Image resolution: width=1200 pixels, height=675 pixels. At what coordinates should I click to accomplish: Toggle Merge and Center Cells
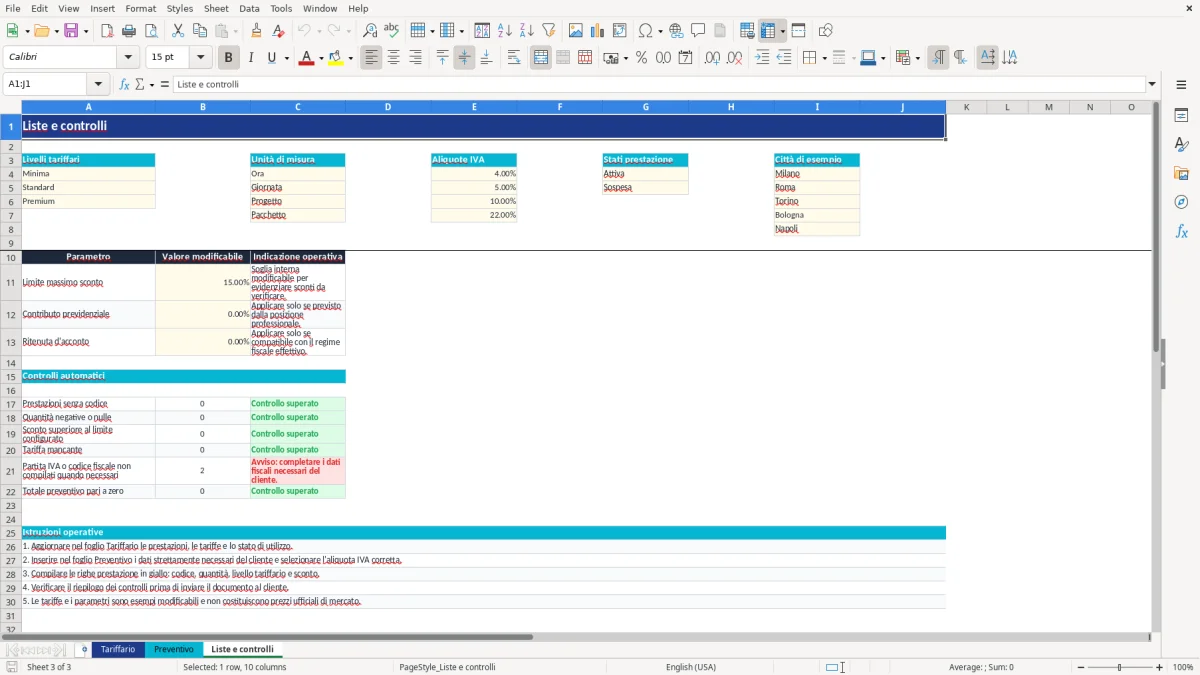coord(541,58)
